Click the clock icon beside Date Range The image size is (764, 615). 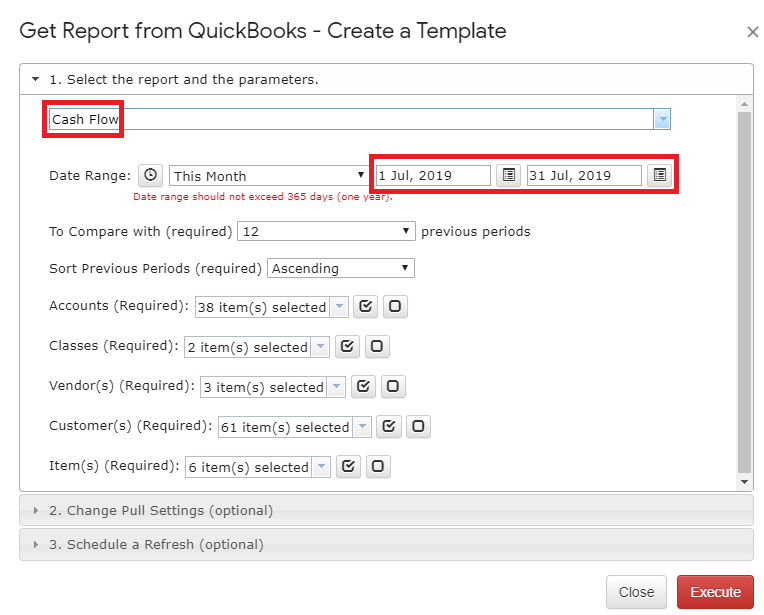(150, 175)
